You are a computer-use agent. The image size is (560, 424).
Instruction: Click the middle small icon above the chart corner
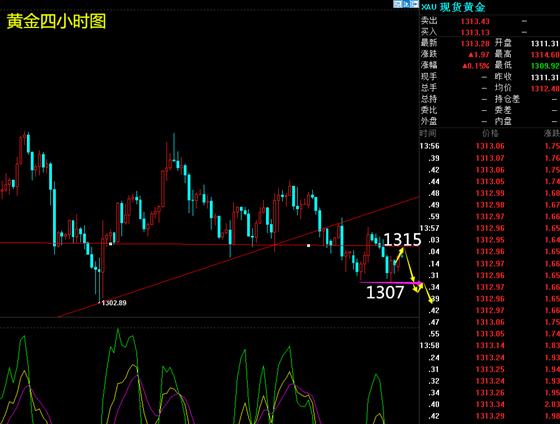coord(406,4)
